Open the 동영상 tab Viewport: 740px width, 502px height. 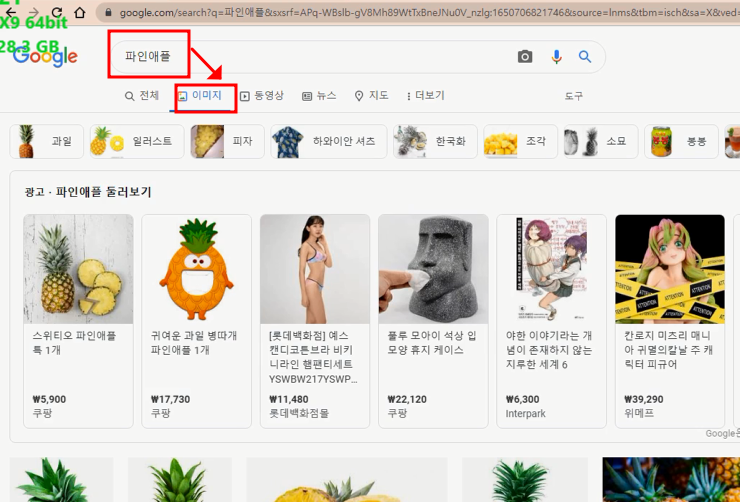click(261, 96)
